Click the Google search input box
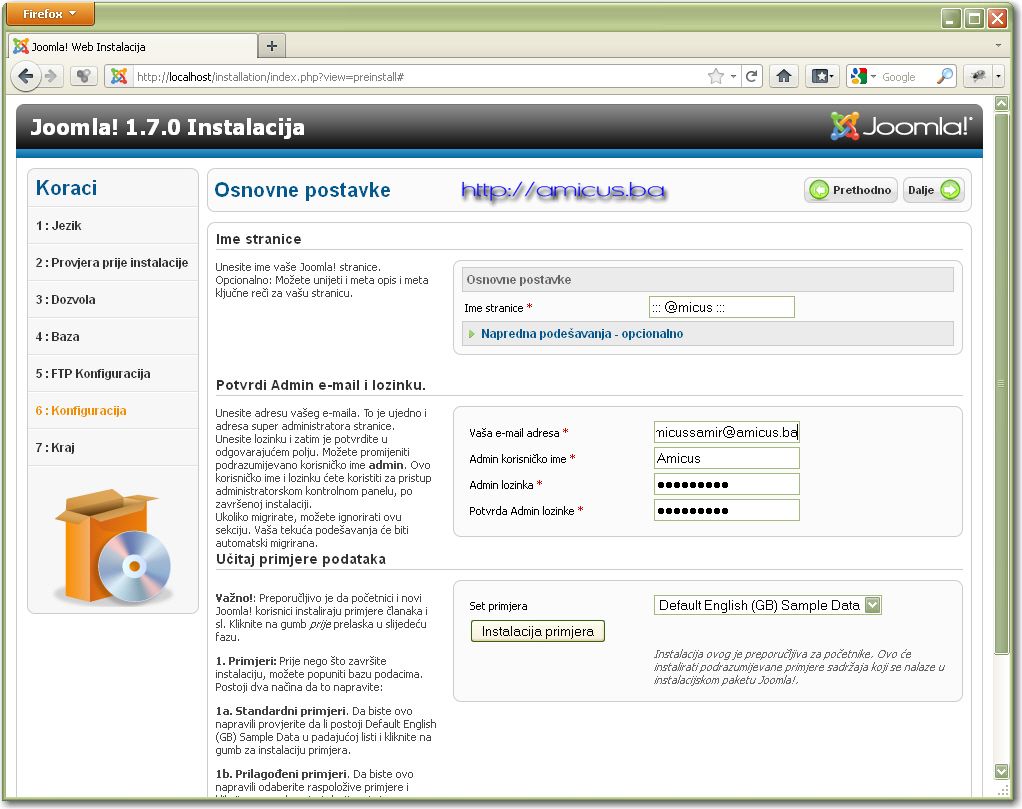The height and width of the screenshot is (809, 1022). coord(907,77)
